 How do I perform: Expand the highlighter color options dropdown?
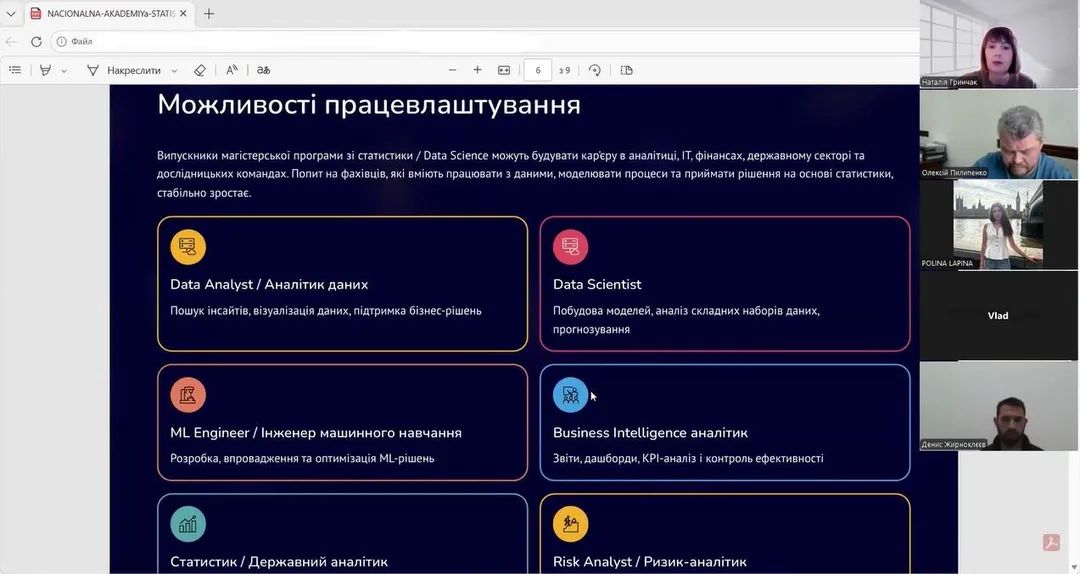pyautogui.click(x=64, y=71)
